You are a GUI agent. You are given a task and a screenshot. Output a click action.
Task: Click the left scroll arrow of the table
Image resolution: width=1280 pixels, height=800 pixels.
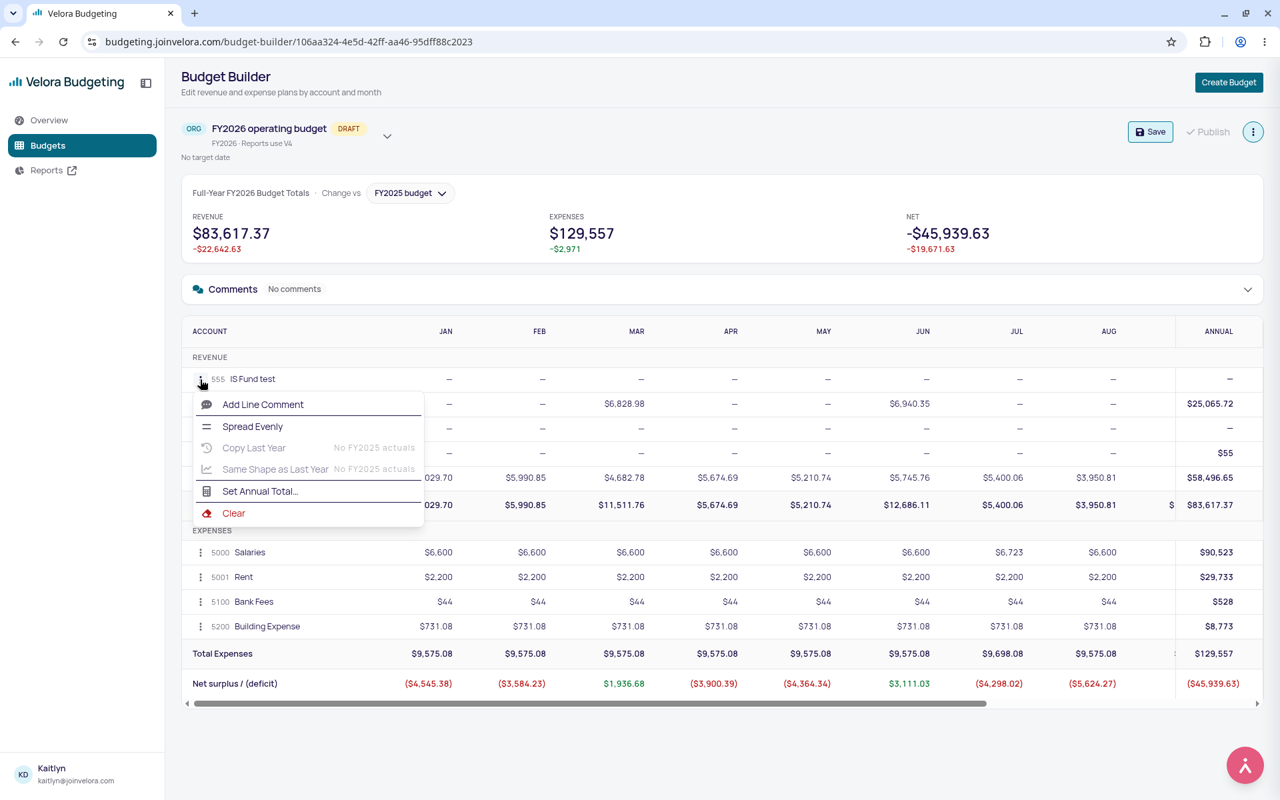point(187,704)
